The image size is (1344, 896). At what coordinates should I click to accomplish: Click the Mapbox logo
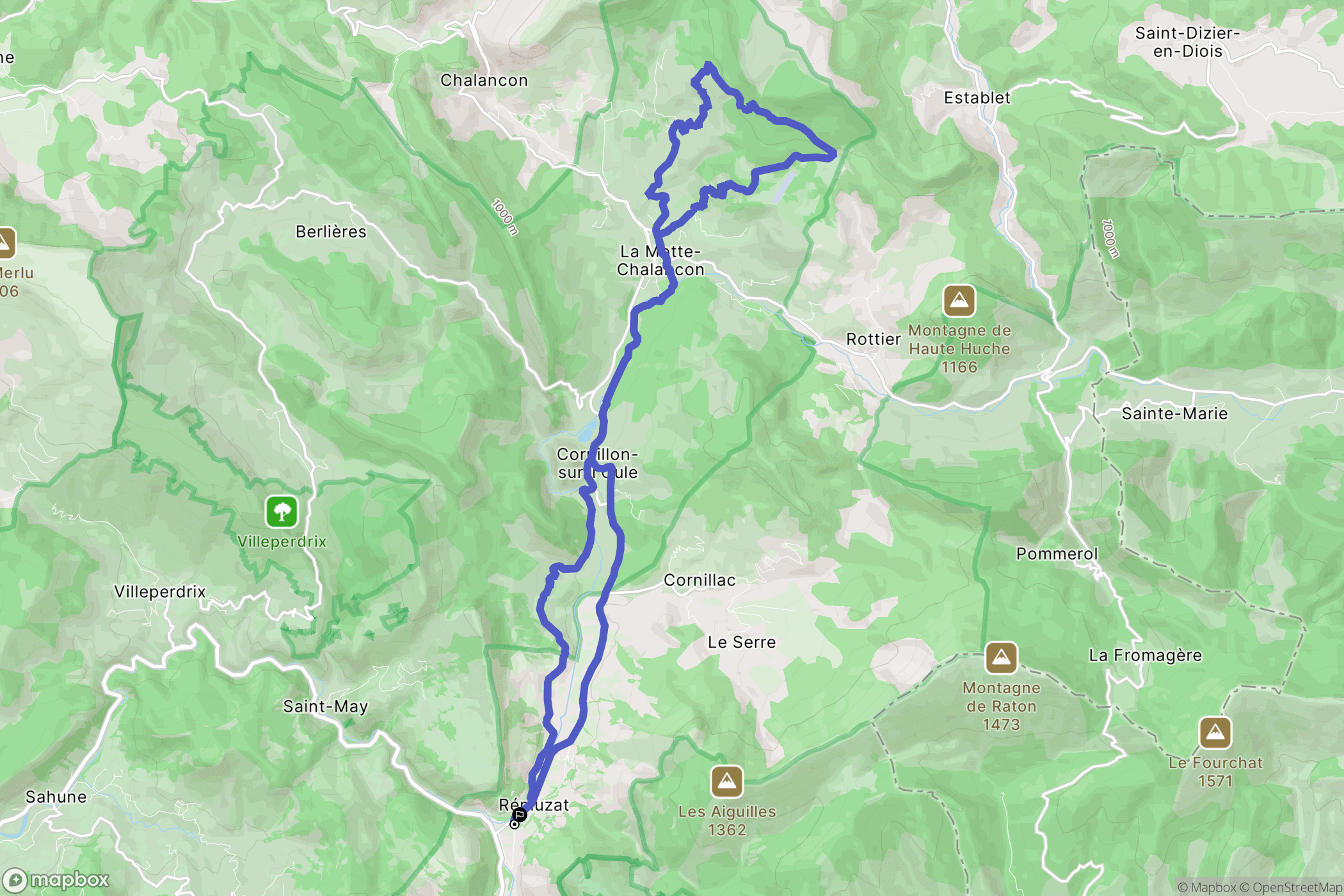[56, 880]
